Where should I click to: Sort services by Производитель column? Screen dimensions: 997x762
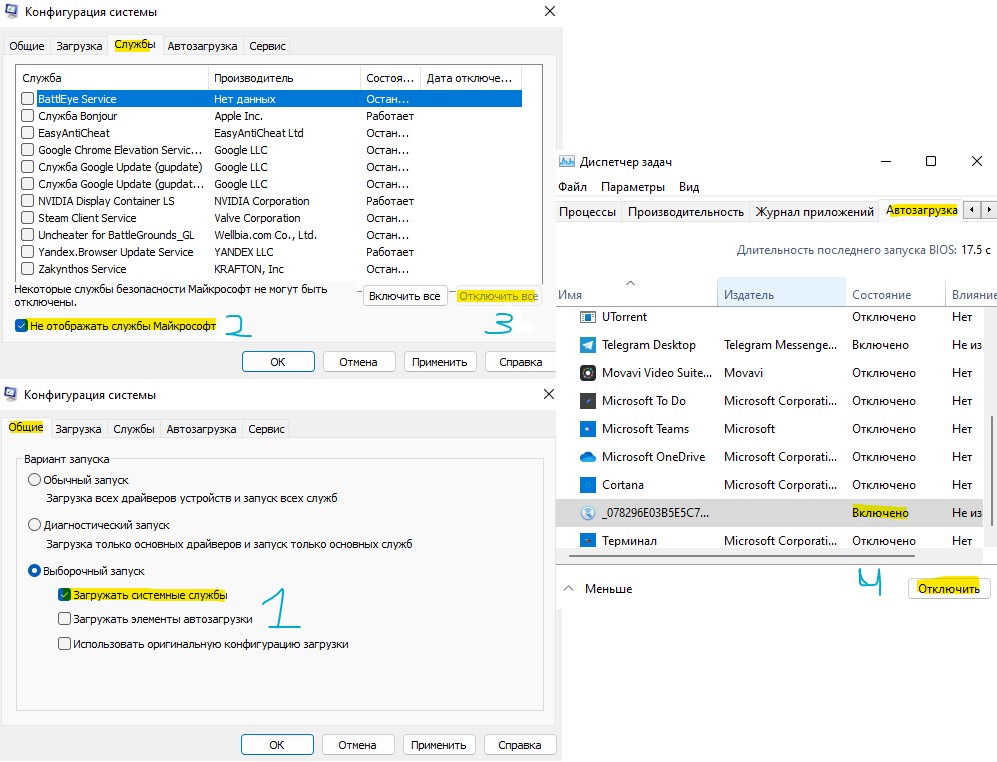coord(284,78)
